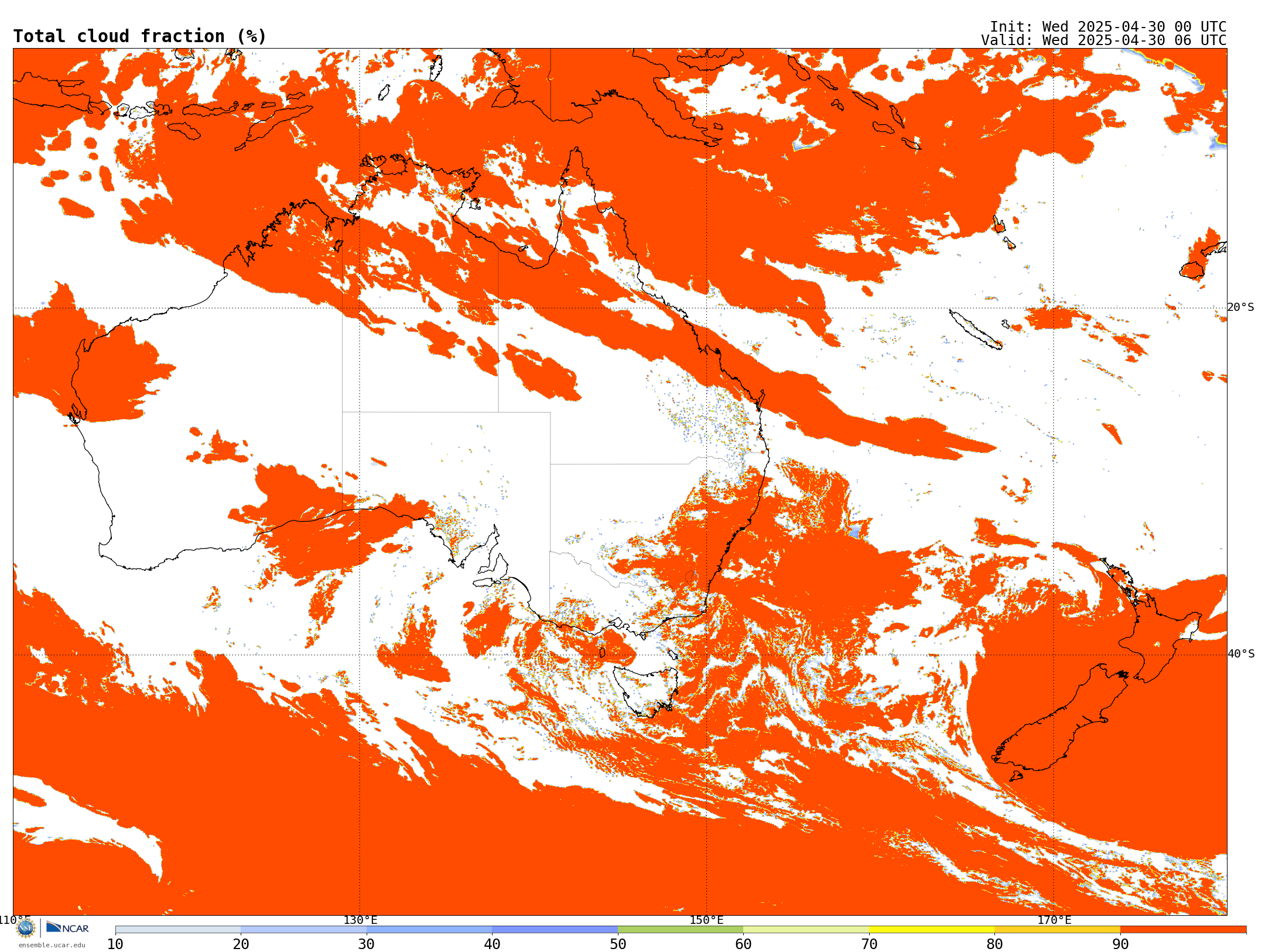Click the colorbar tick label 20

point(241,944)
